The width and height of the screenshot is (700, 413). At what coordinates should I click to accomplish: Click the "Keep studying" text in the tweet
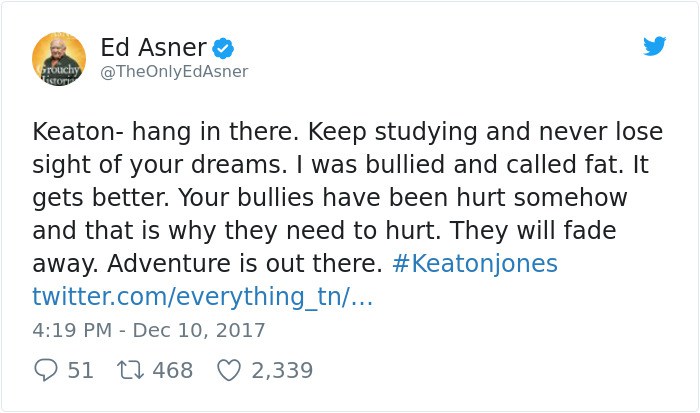pyautogui.click(x=393, y=132)
